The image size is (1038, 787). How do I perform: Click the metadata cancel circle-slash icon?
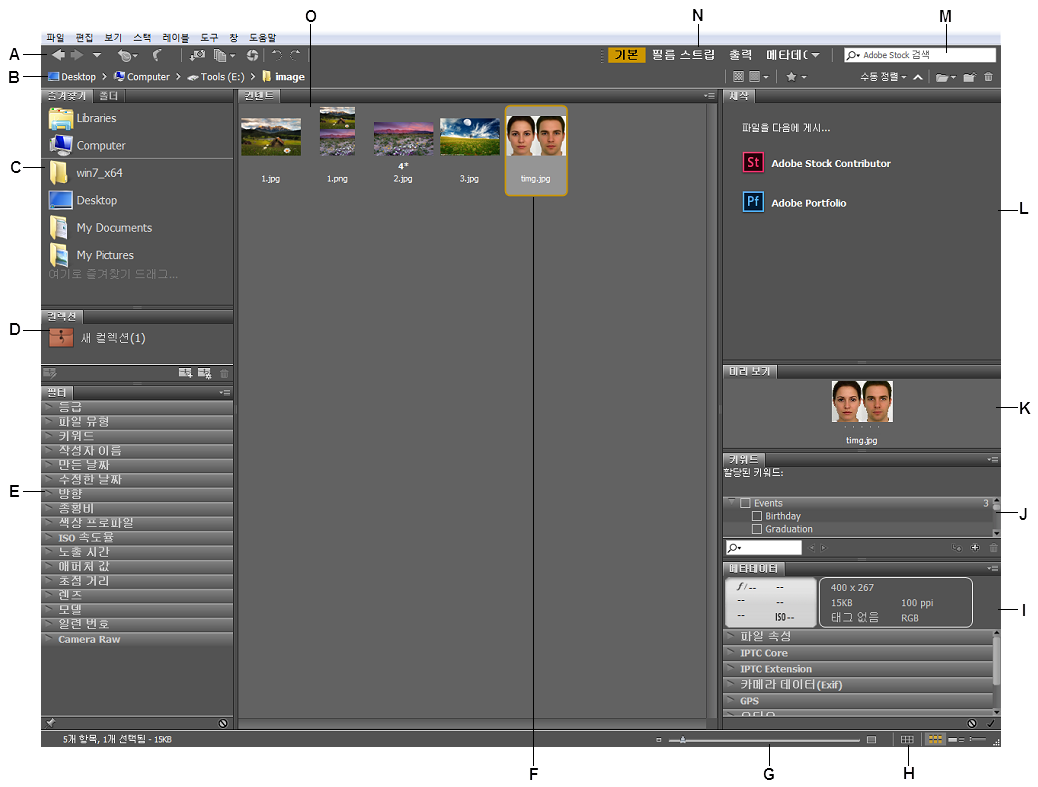(972, 723)
